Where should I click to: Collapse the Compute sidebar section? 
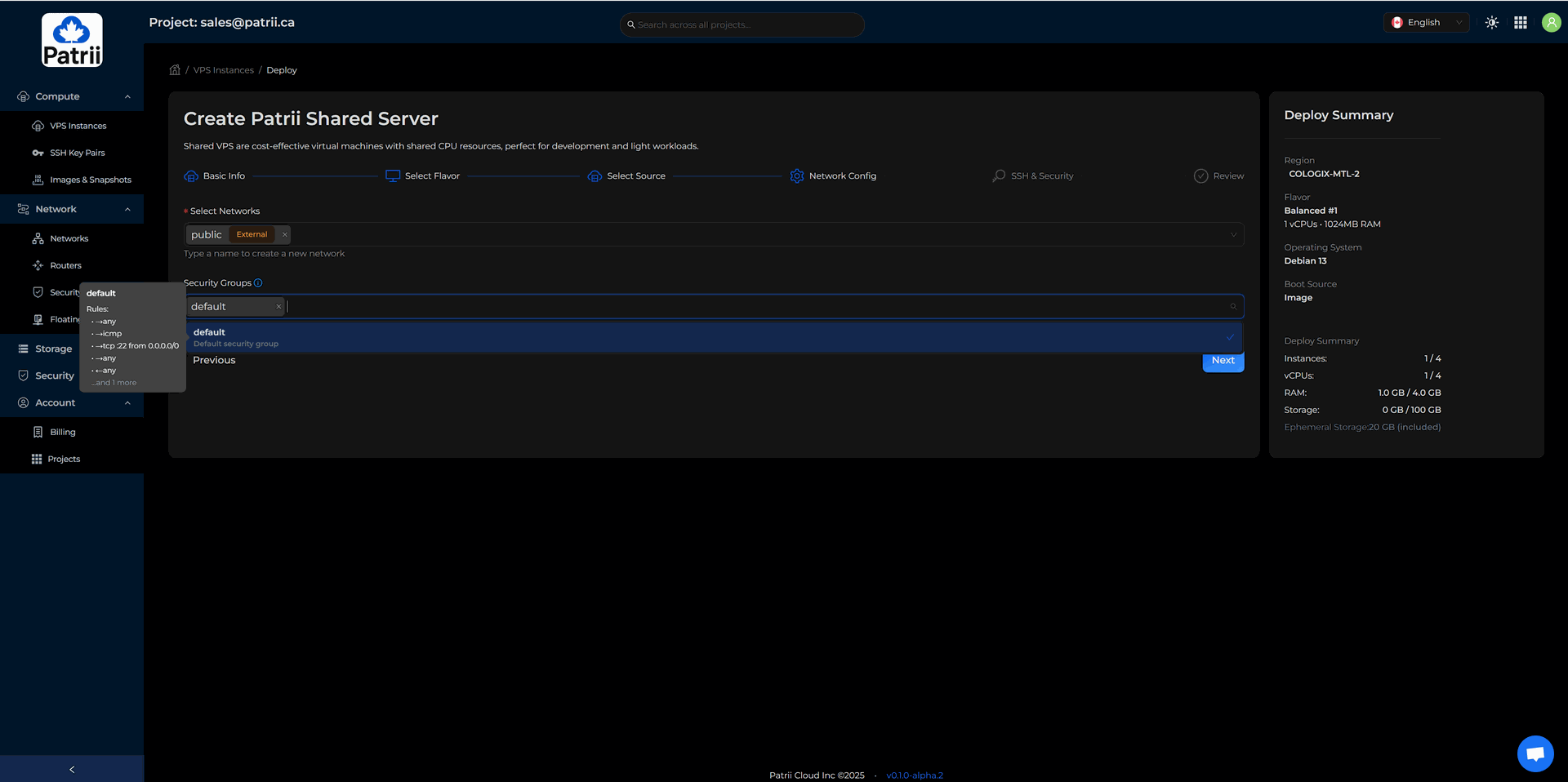127,96
